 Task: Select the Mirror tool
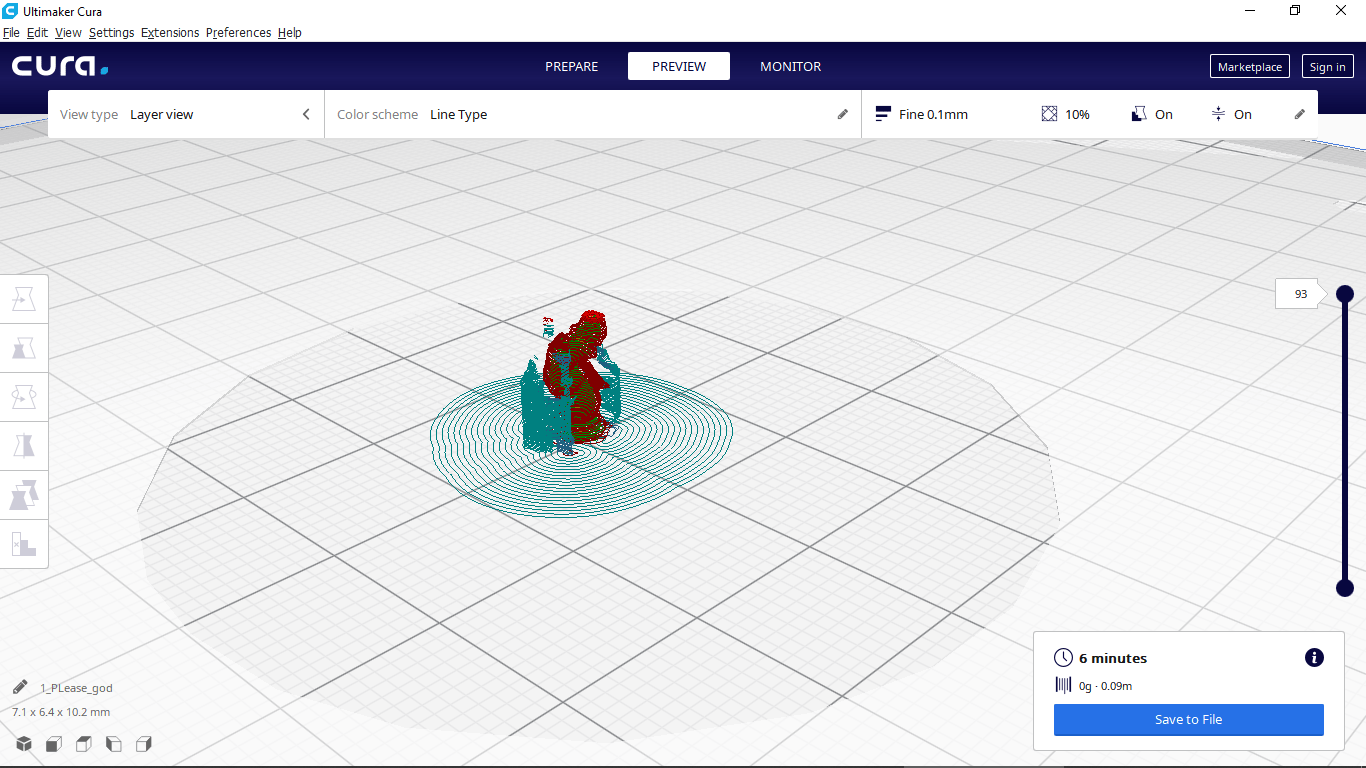click(x=24, y=445)
